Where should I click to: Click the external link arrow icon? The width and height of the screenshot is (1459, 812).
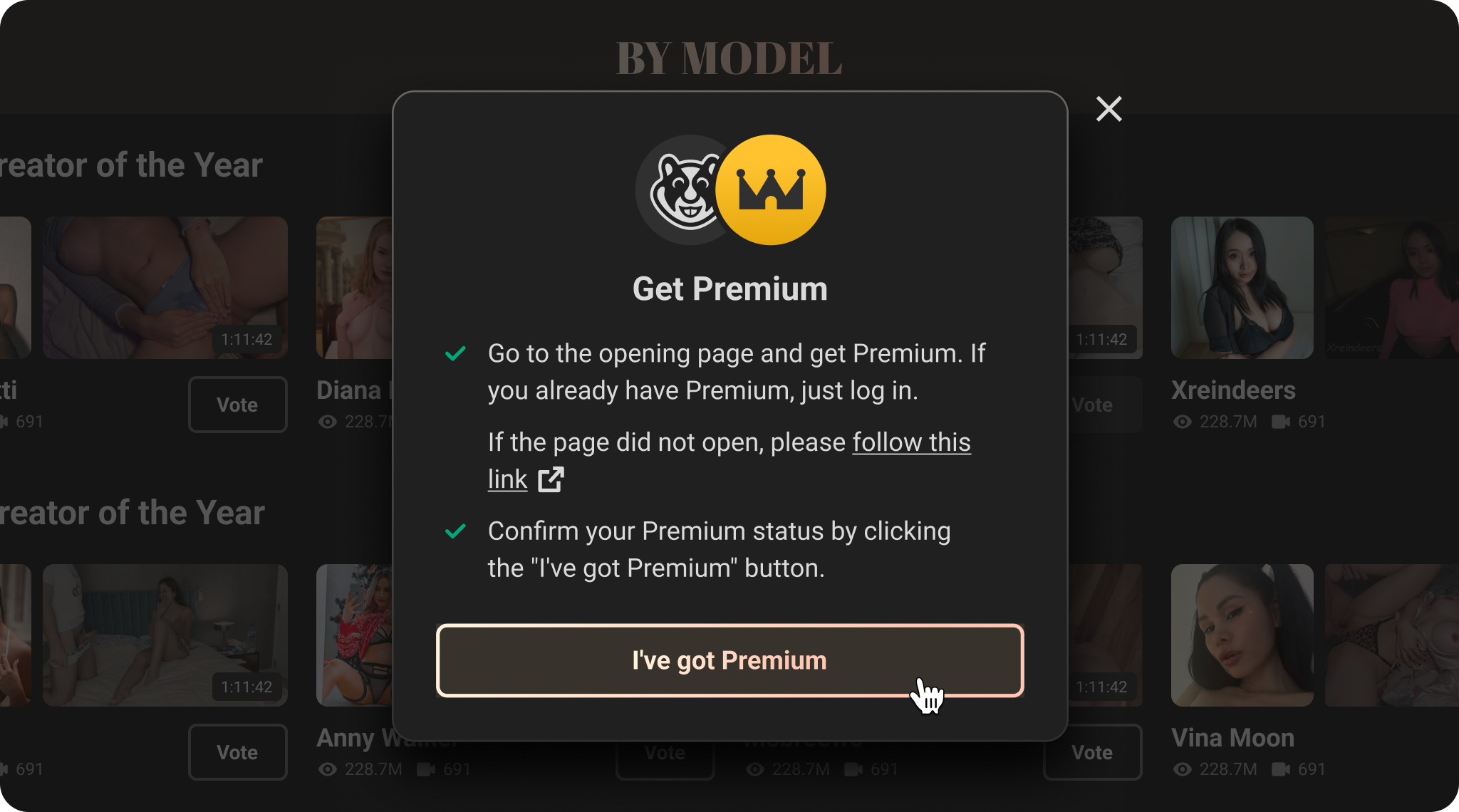click(551, 479)
